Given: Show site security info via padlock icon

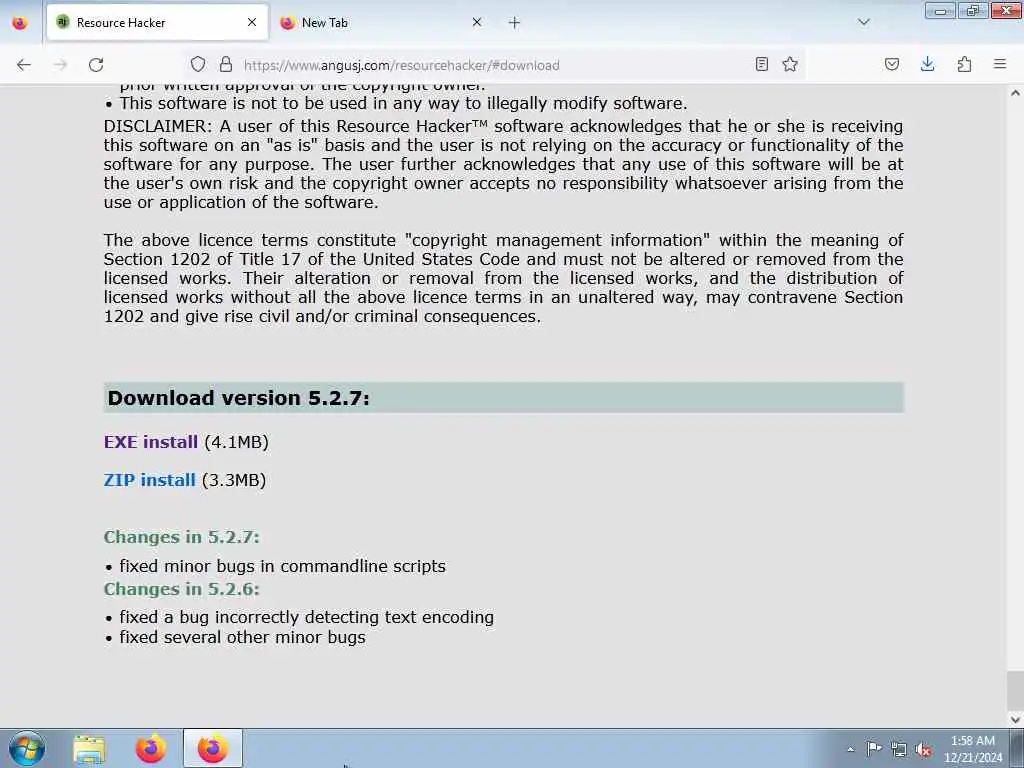Looking at the screenshot, I should 226,64.
